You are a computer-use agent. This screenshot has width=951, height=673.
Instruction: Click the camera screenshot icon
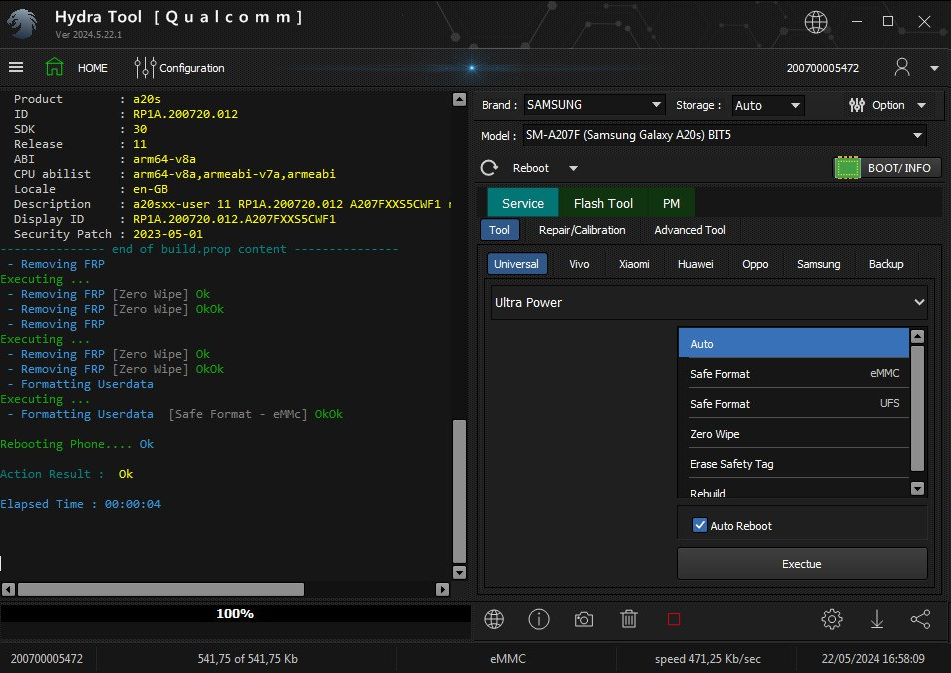[583, 620]
